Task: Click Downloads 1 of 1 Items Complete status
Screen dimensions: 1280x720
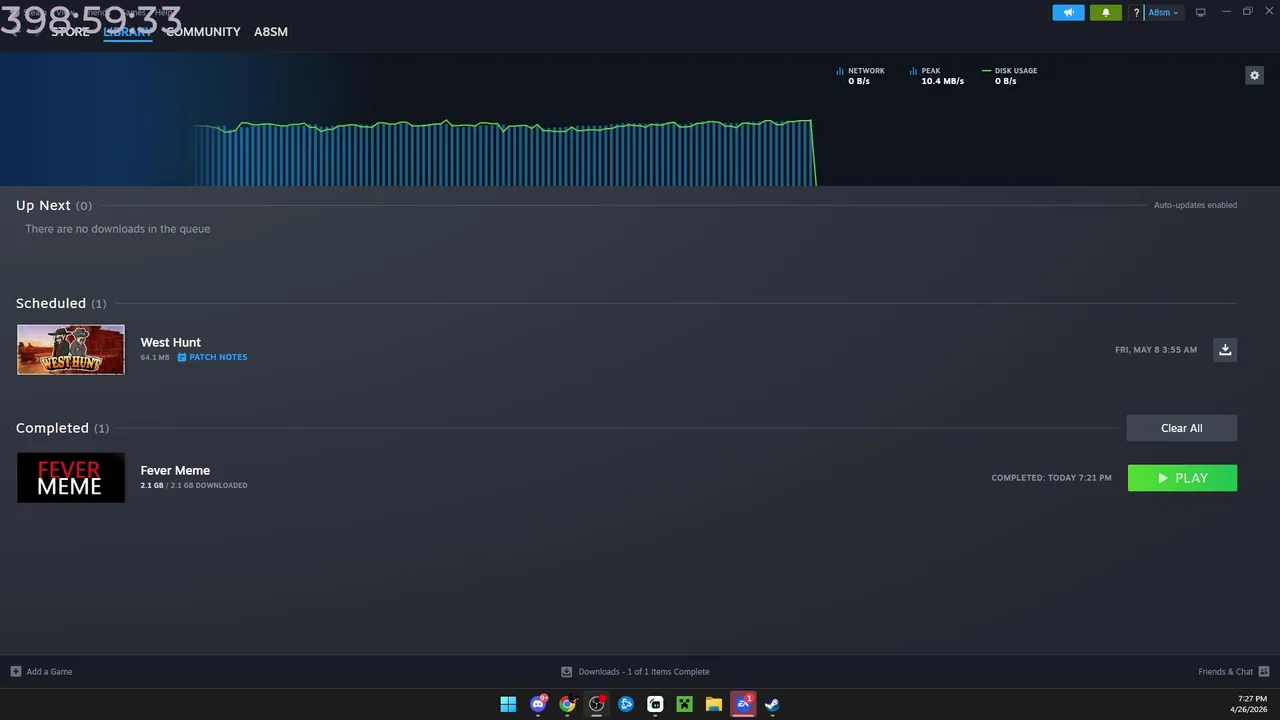Action: [635, 672]
